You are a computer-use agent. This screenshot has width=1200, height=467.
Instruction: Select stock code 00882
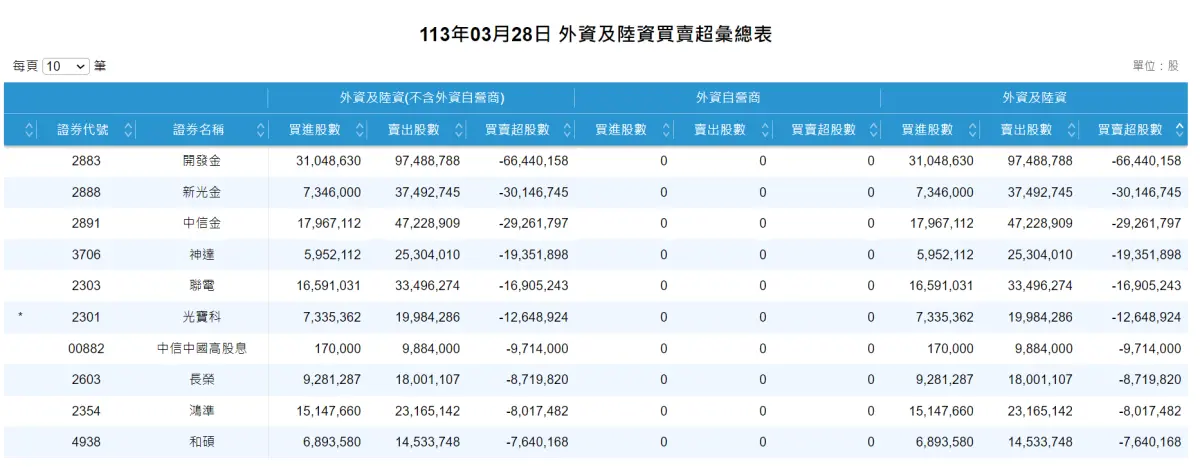86,349
